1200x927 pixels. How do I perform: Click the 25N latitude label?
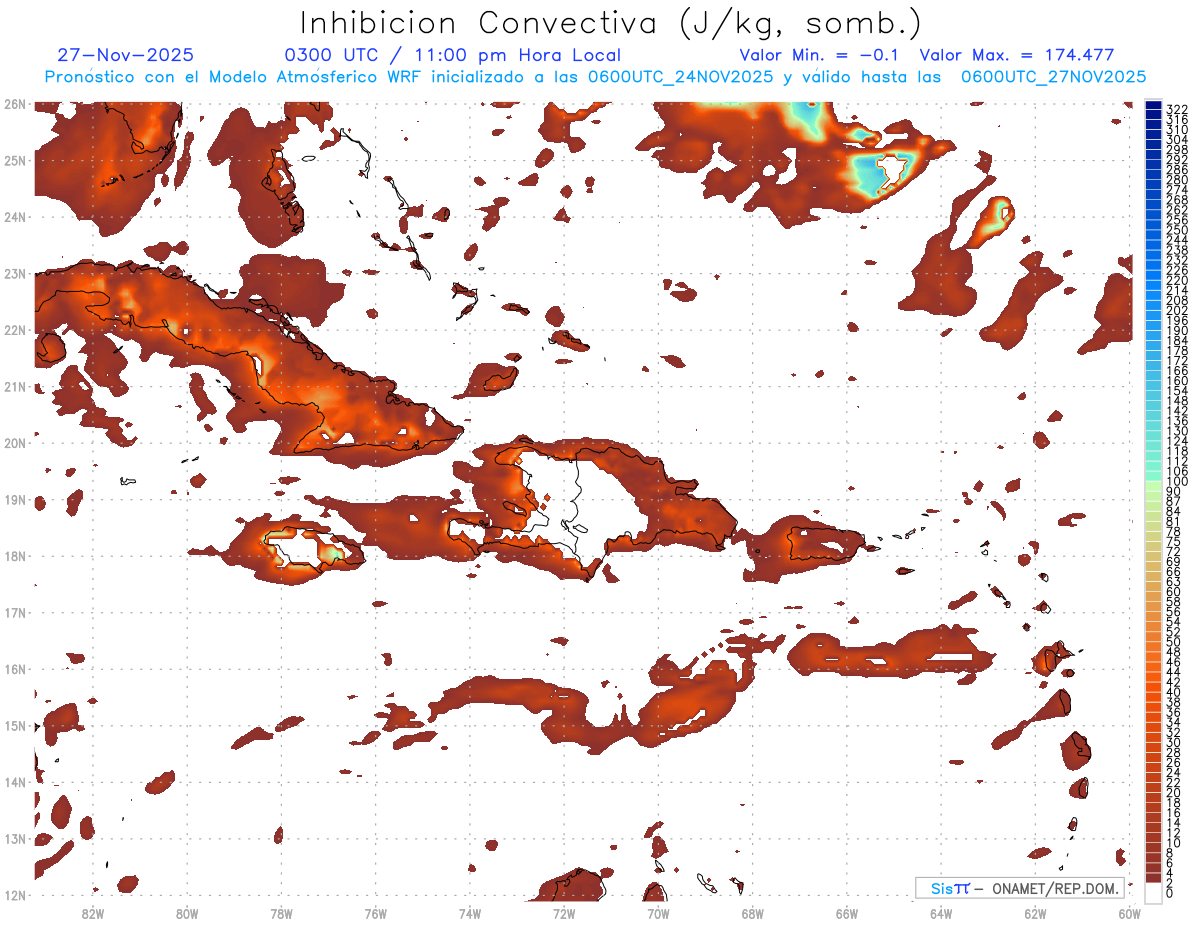(x=15, y=160)
